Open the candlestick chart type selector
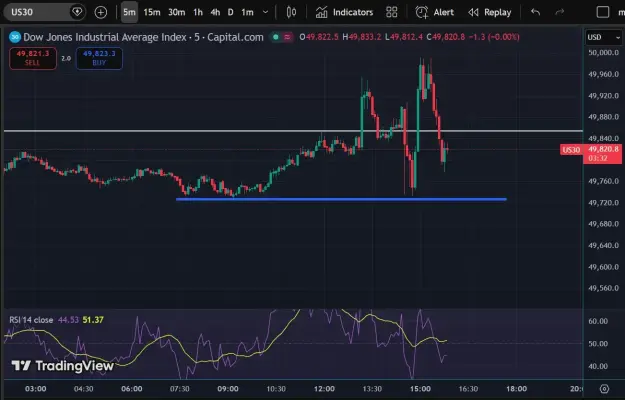The width and height of the screenshot is (625, 400). (x=291, y=12)
